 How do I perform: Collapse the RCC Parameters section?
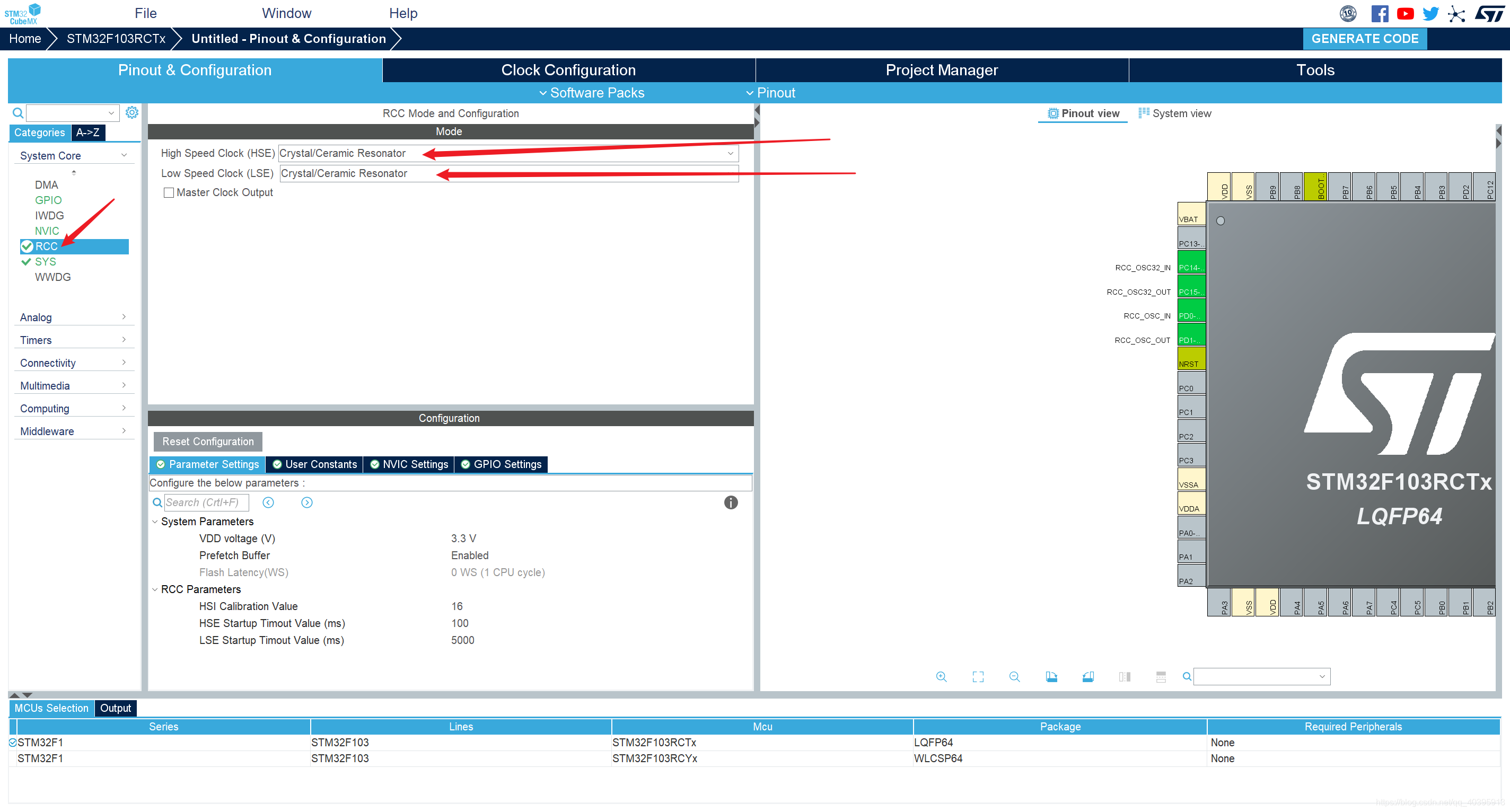coord(155,589)
